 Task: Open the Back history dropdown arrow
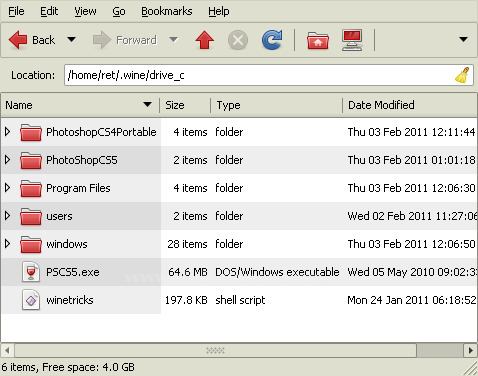pos(71,40)
